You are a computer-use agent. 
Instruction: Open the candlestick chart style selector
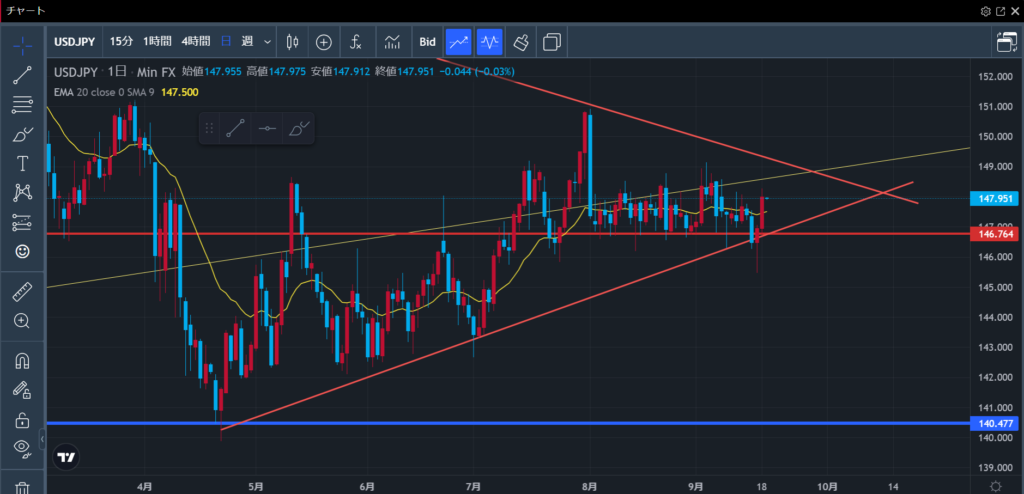[x=293, y=42]
